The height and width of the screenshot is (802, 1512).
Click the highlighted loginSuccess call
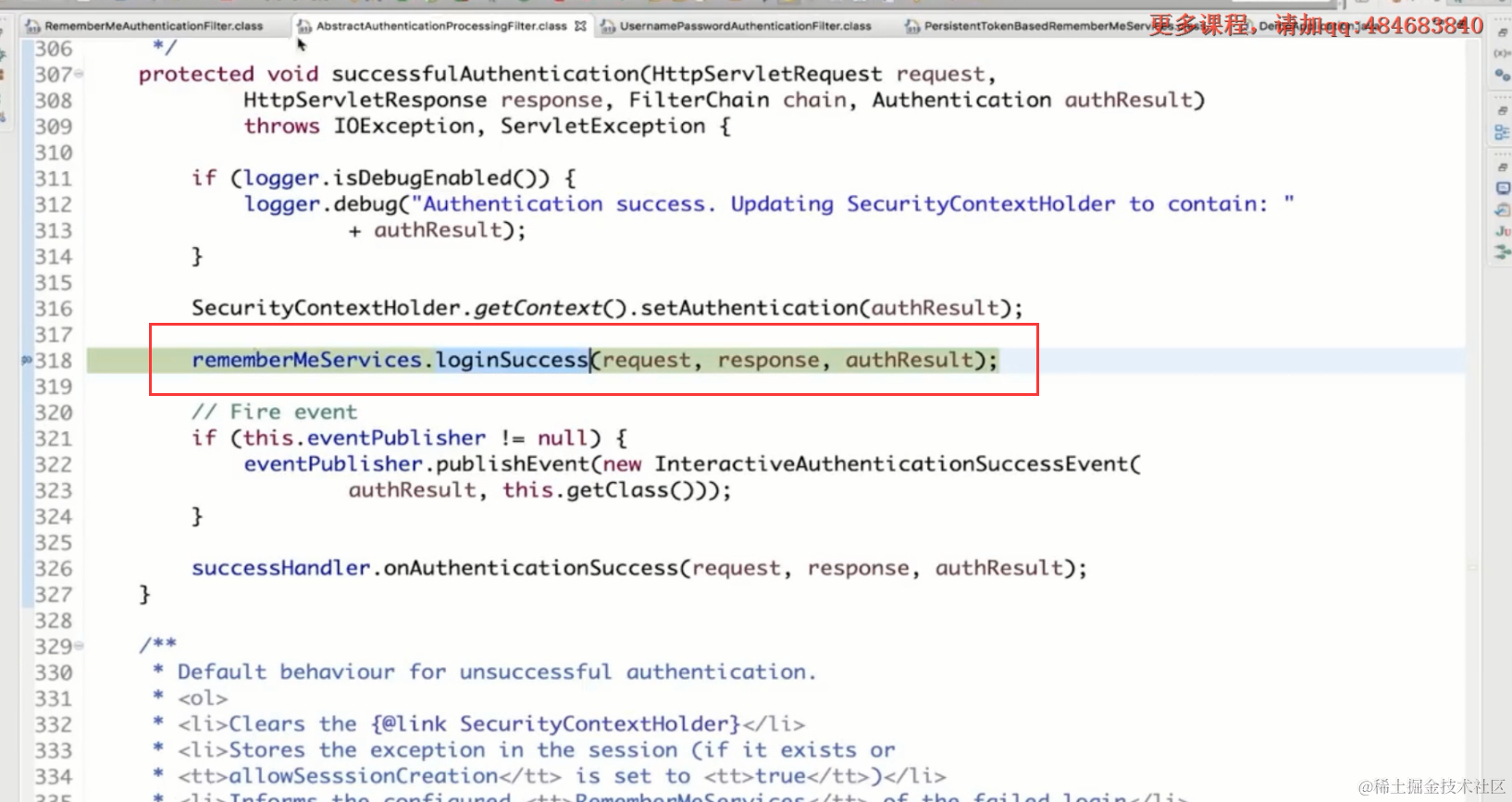tap(512, 360)
